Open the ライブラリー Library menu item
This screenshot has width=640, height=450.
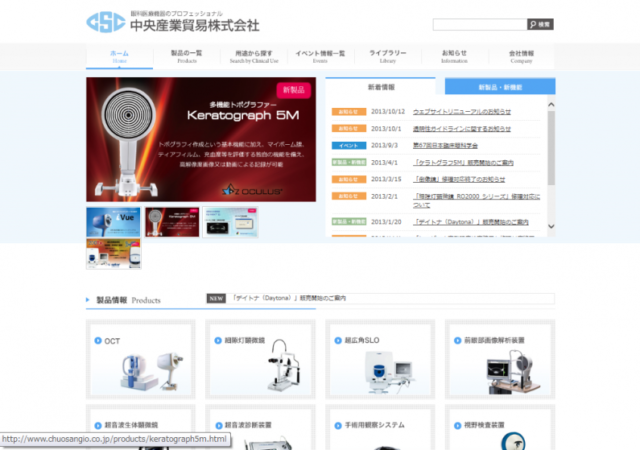388,56
